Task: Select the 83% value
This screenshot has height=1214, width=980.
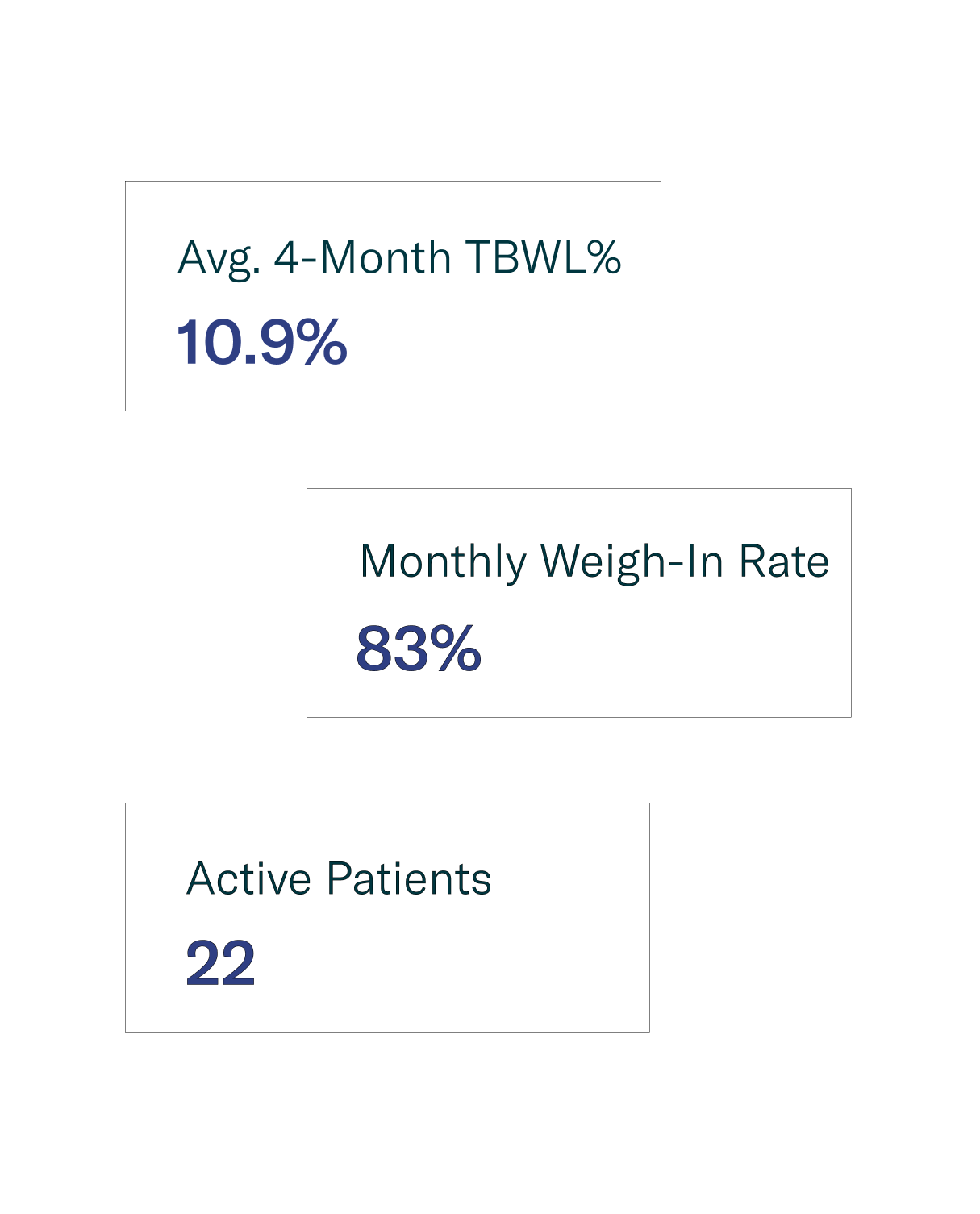Action: [419, 648]
